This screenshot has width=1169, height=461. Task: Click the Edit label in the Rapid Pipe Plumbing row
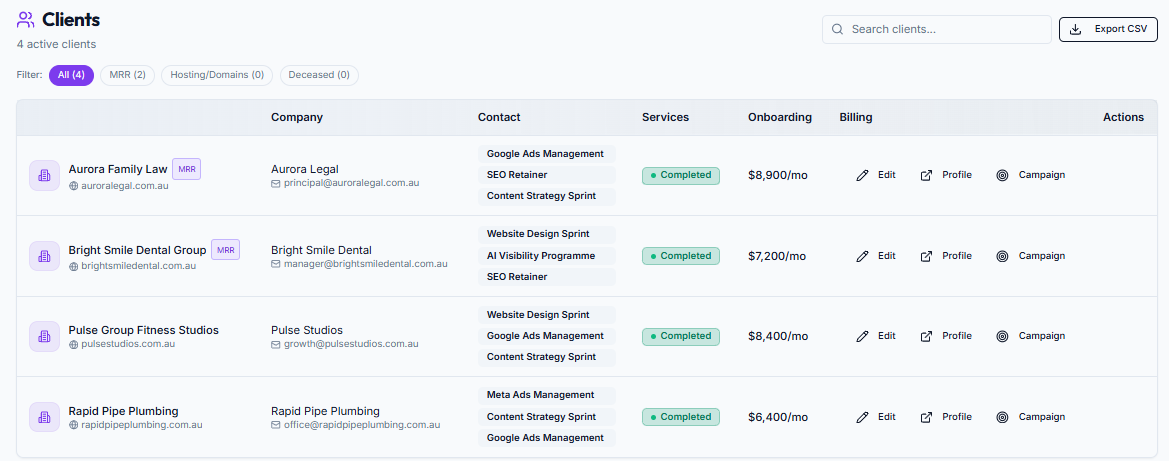point(886,417)
